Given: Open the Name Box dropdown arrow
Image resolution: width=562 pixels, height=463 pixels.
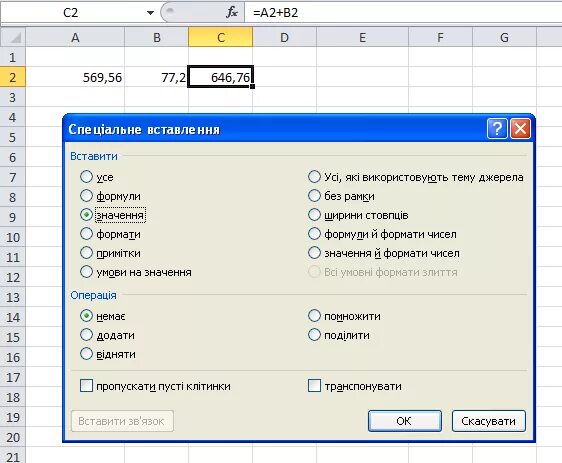Looking at the screenshot, I should pyautogui.click(x=151, y=13).
